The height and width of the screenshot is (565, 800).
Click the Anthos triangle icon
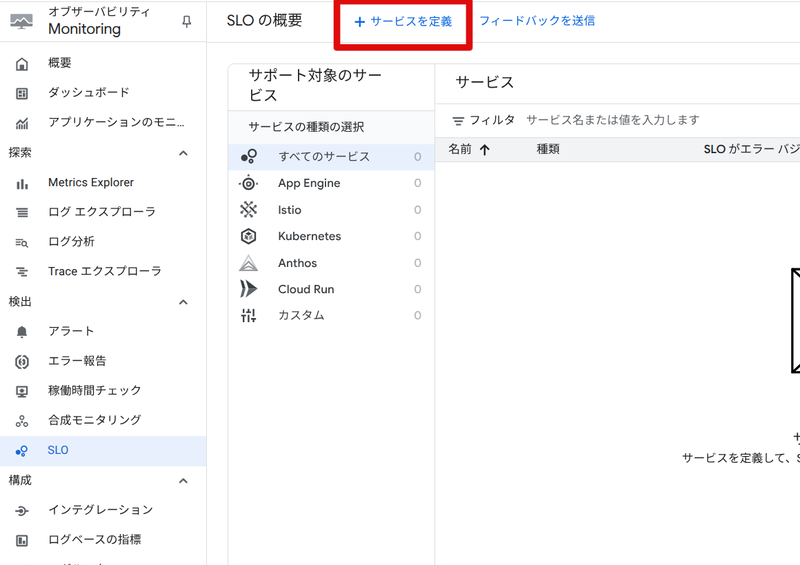pyautogui.click(x=248, y=263)
